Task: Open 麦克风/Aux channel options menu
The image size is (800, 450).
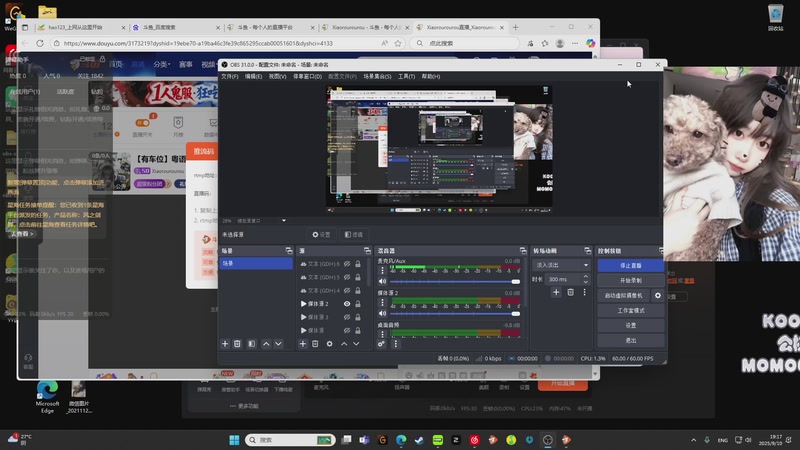Action: click(382, 270)
